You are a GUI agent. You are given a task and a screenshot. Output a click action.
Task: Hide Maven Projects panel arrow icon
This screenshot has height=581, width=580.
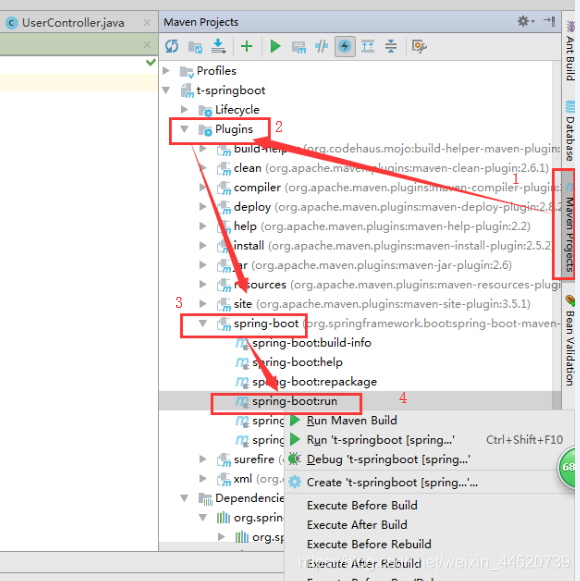click(x=549, y=21)
